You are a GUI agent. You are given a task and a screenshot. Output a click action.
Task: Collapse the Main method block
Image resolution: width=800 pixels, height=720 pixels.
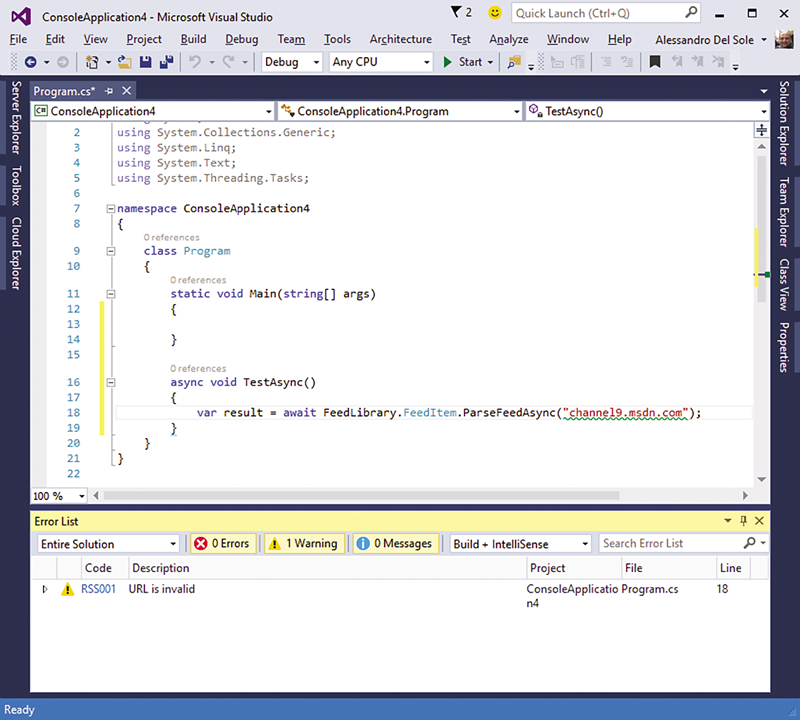[111, 294]
